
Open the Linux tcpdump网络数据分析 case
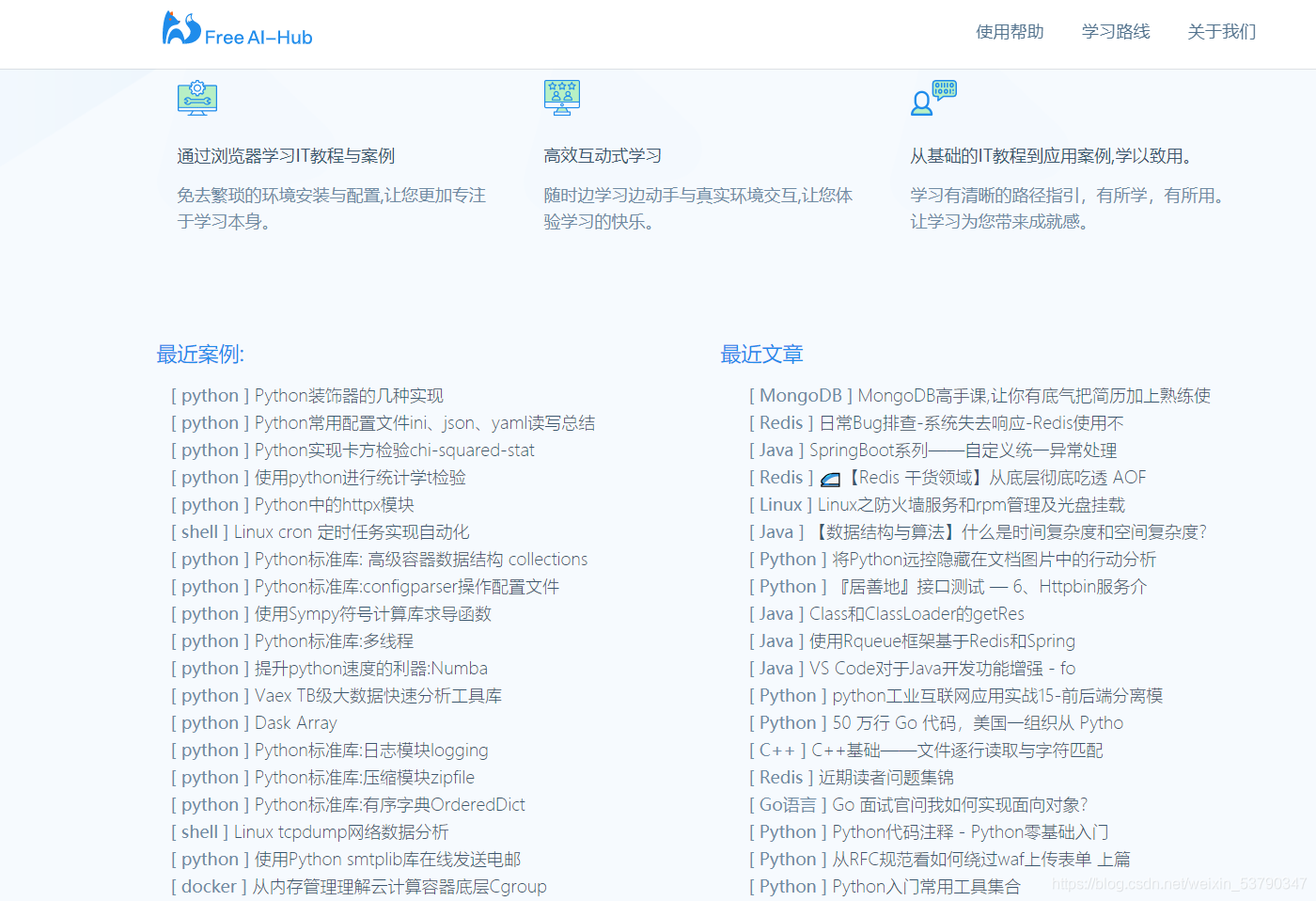point(309,831)
